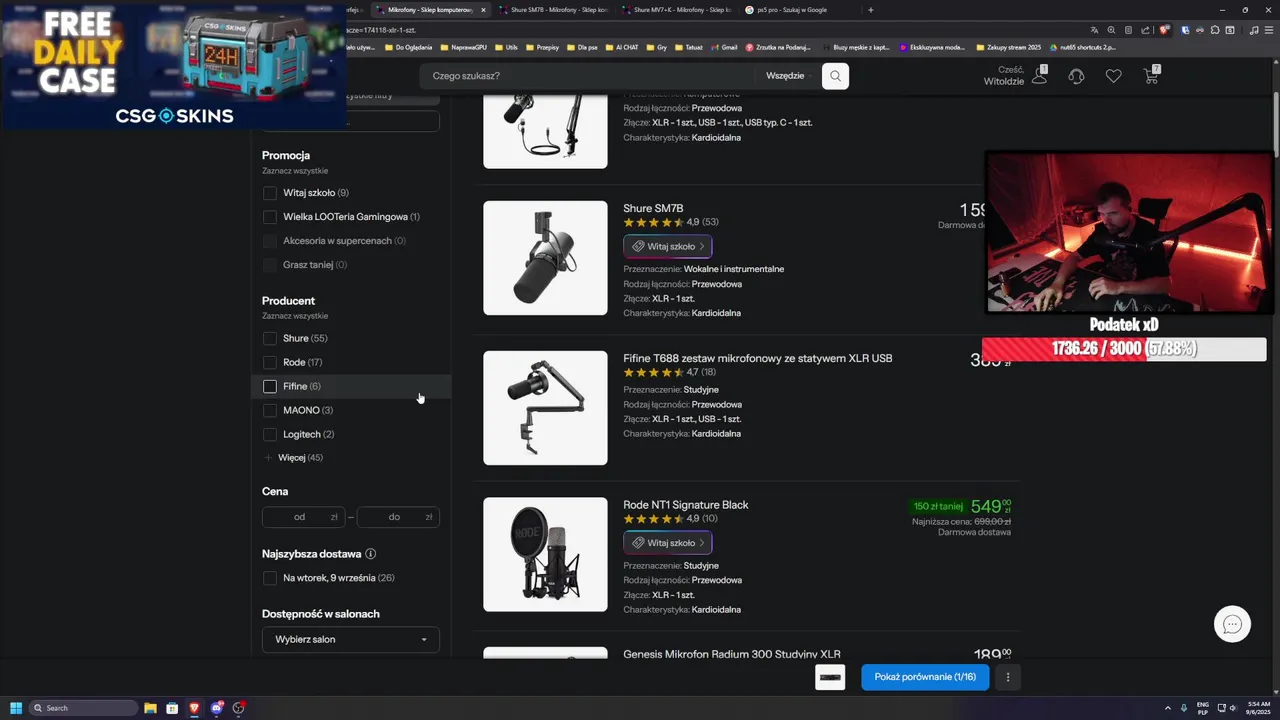Screen dimensions: 1280x720
Task: Check Na wtorek, 9 września delivery filter
Action: (269, 578)
